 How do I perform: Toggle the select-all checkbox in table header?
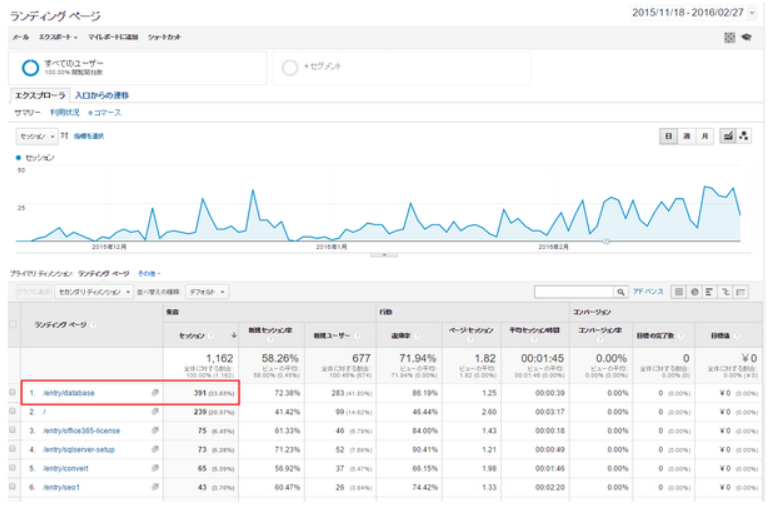click(13, 325)
